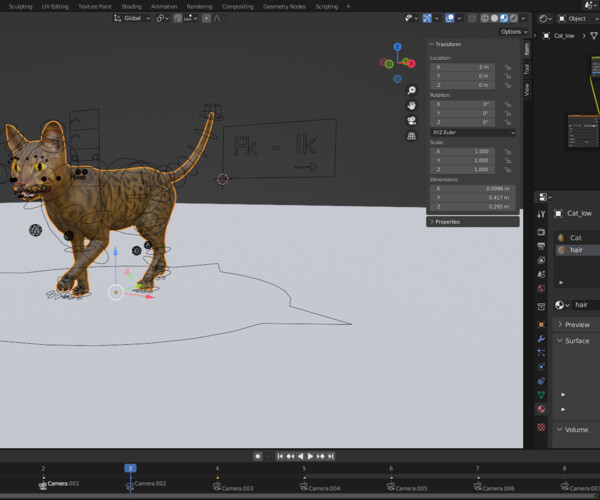Open the viewport Options dropdown
This screenshot has height=500, width=600.
(514, 32)
